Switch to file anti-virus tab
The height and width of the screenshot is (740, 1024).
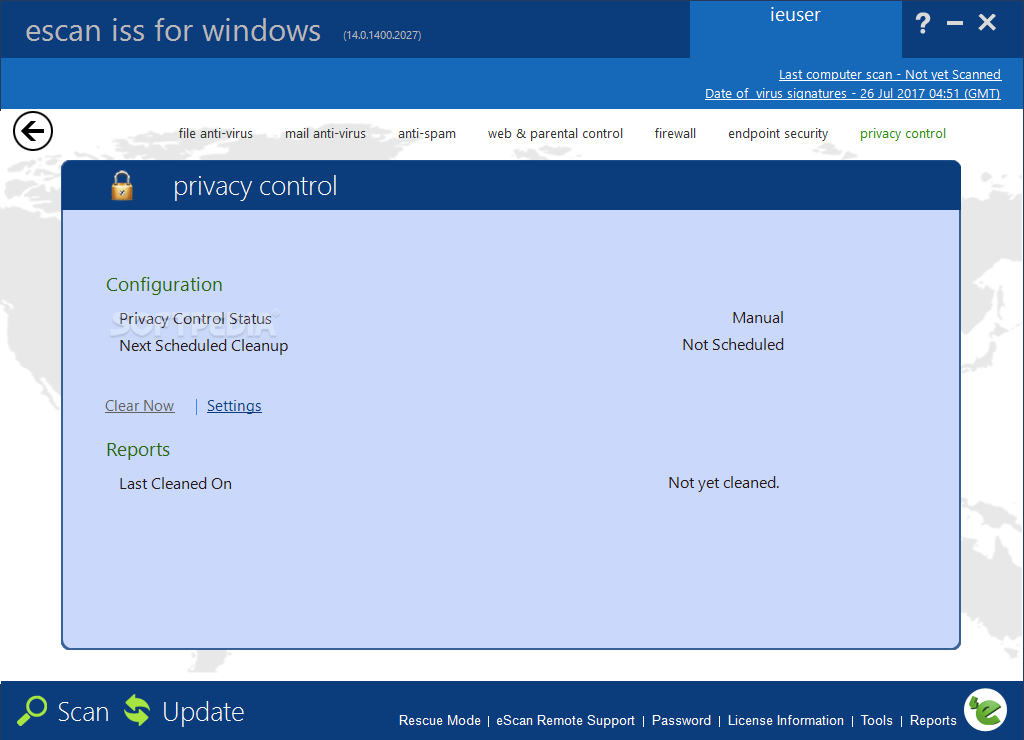pos(216,133)
